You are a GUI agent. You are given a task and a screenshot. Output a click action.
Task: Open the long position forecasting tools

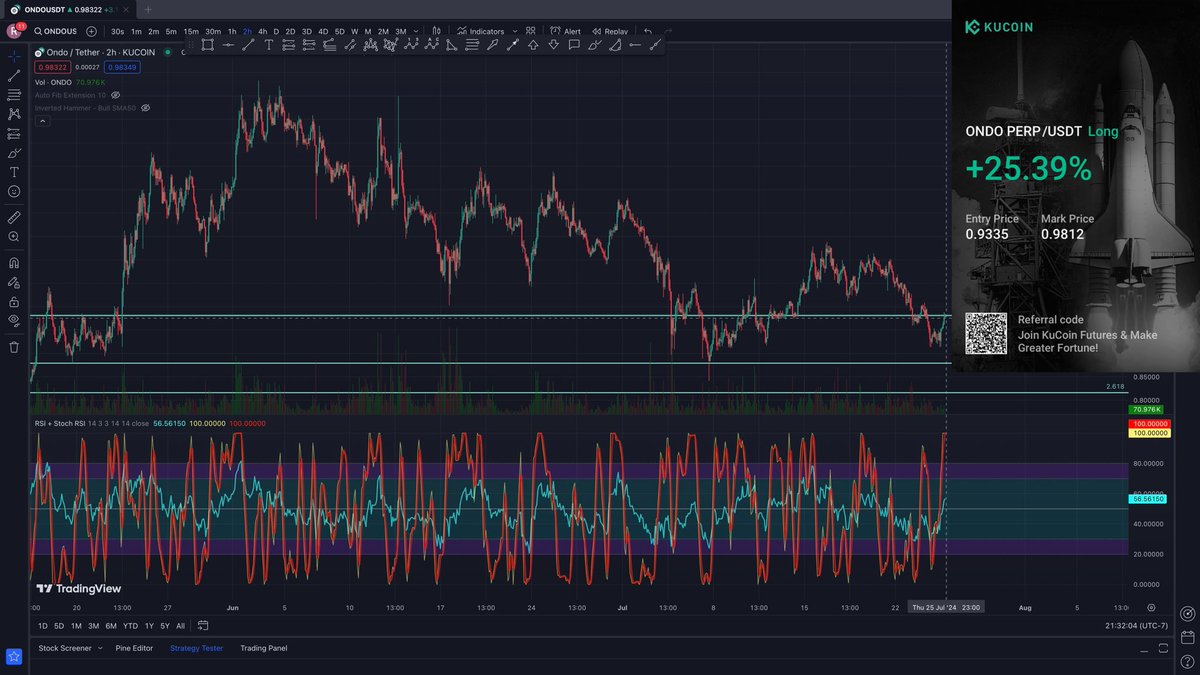pyautogui.click(x=14, y=133)
